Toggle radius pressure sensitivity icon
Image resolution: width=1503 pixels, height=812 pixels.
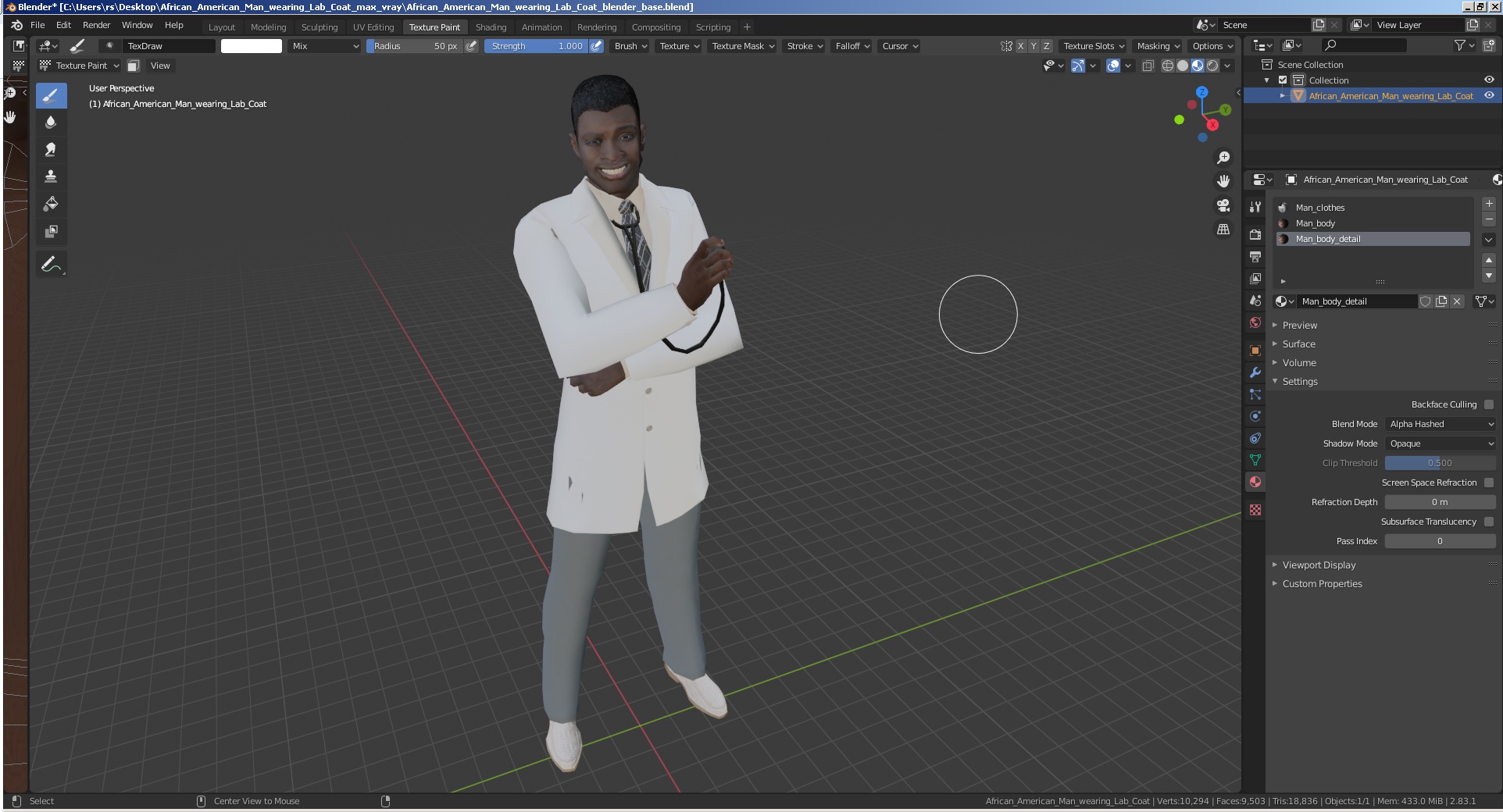[471, 46]
